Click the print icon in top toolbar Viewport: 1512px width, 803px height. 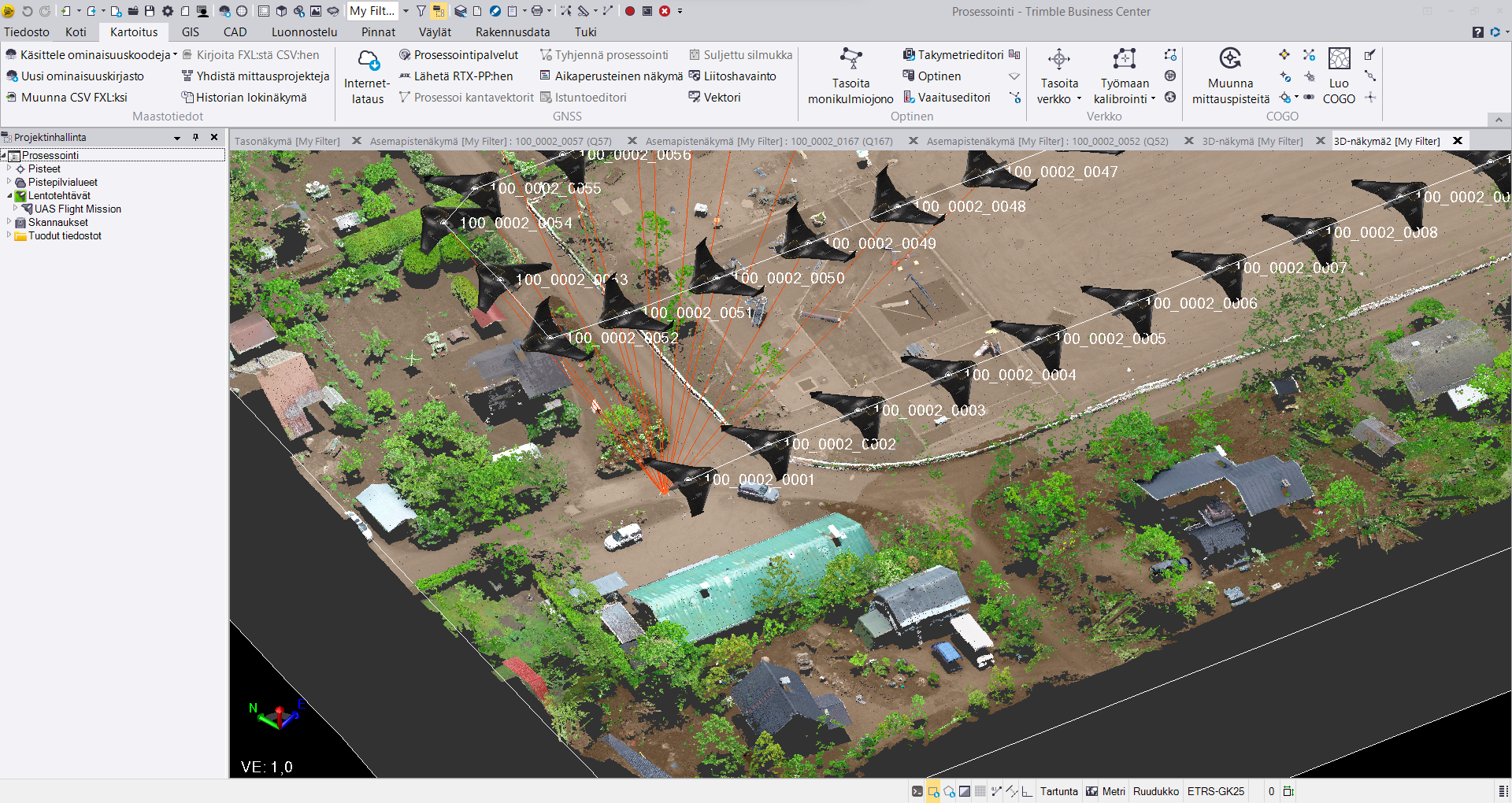[536, 11]
